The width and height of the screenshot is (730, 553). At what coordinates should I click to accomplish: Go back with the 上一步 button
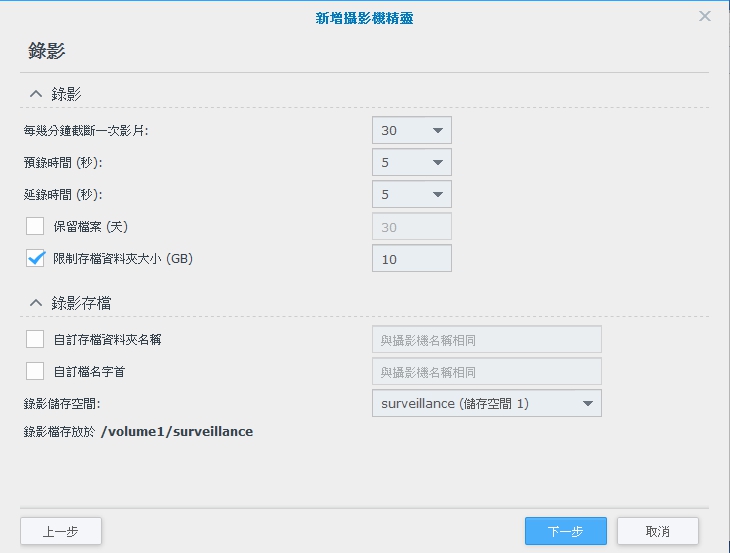tap(61, 531)
